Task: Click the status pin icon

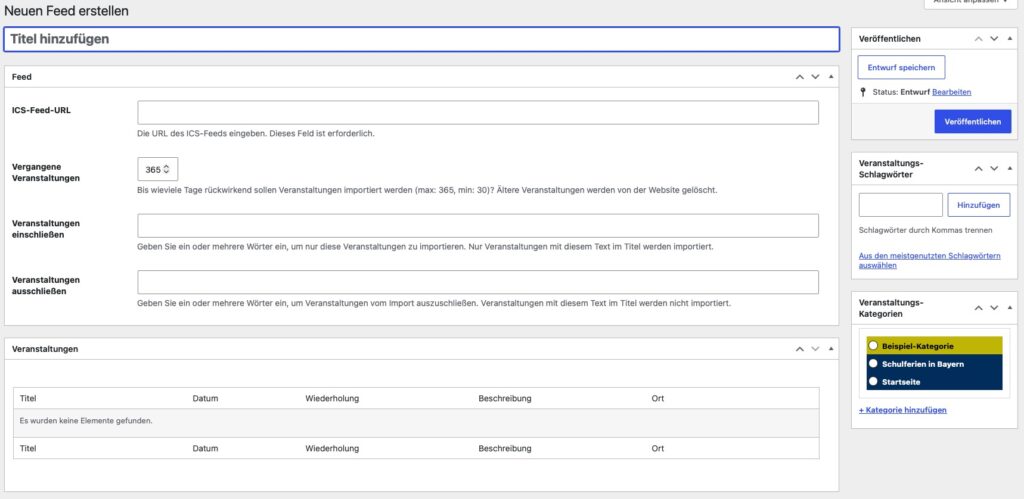Action: pos(863,92)
